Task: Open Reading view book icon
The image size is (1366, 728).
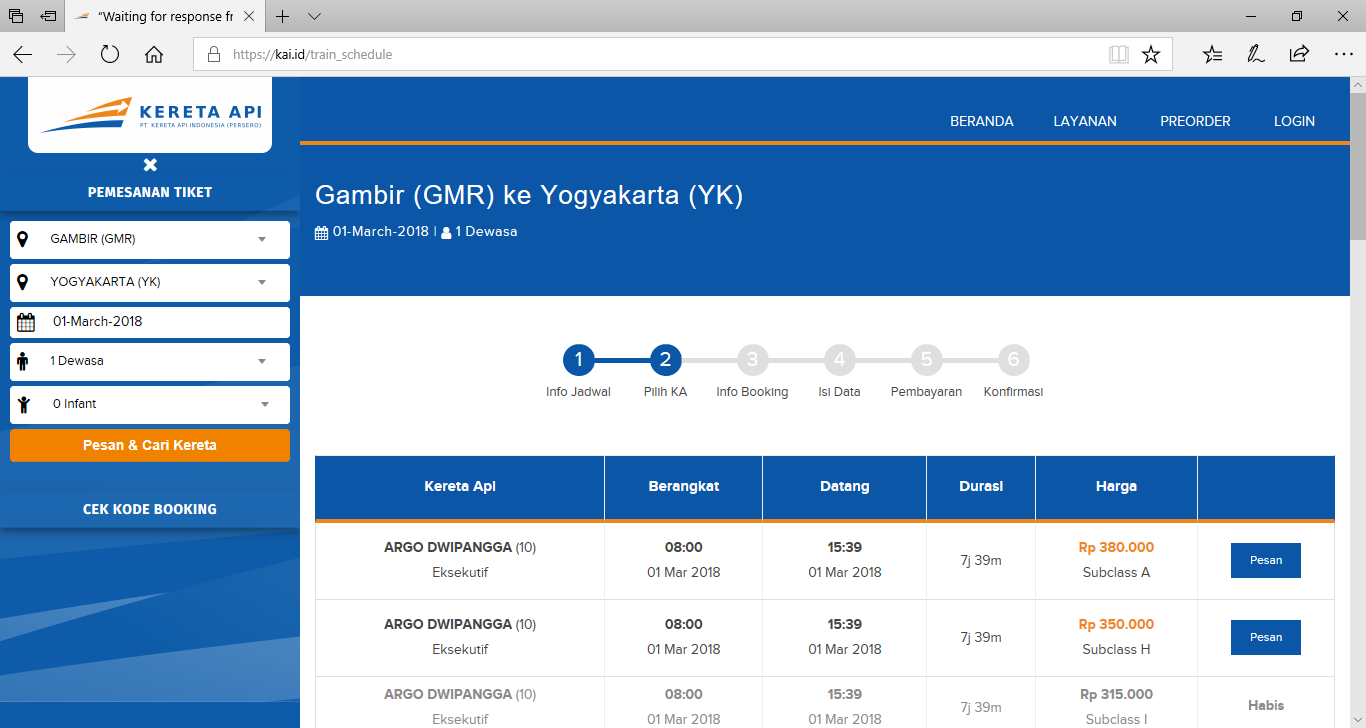Action: point(1119,55)
